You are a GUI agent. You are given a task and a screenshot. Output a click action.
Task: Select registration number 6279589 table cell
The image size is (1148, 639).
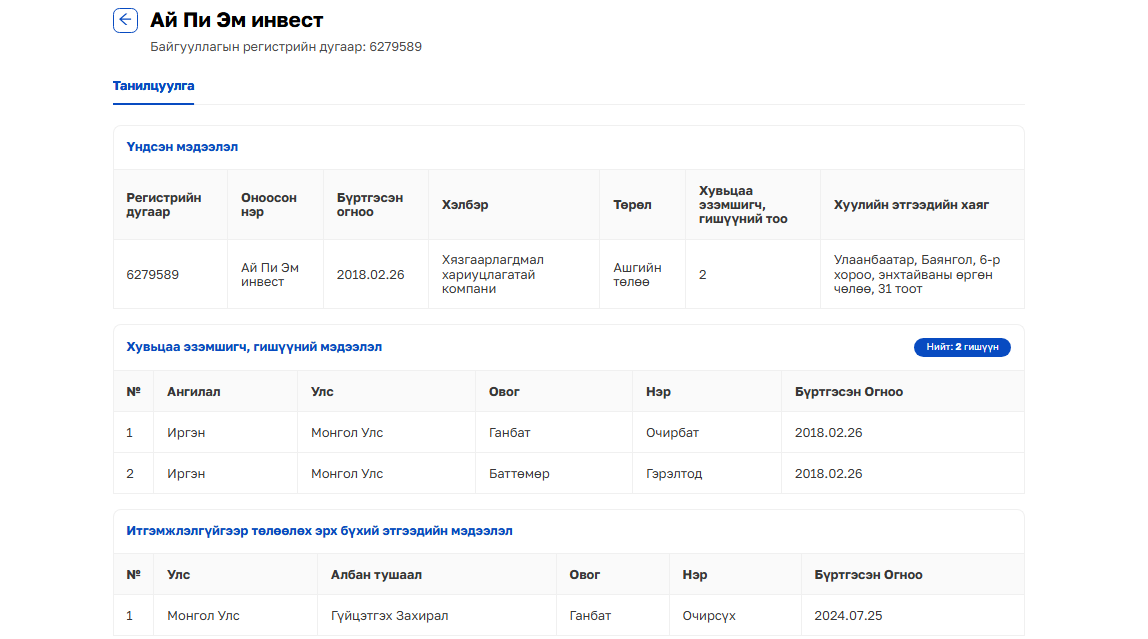pyautogui.click(x=153, y=274)
